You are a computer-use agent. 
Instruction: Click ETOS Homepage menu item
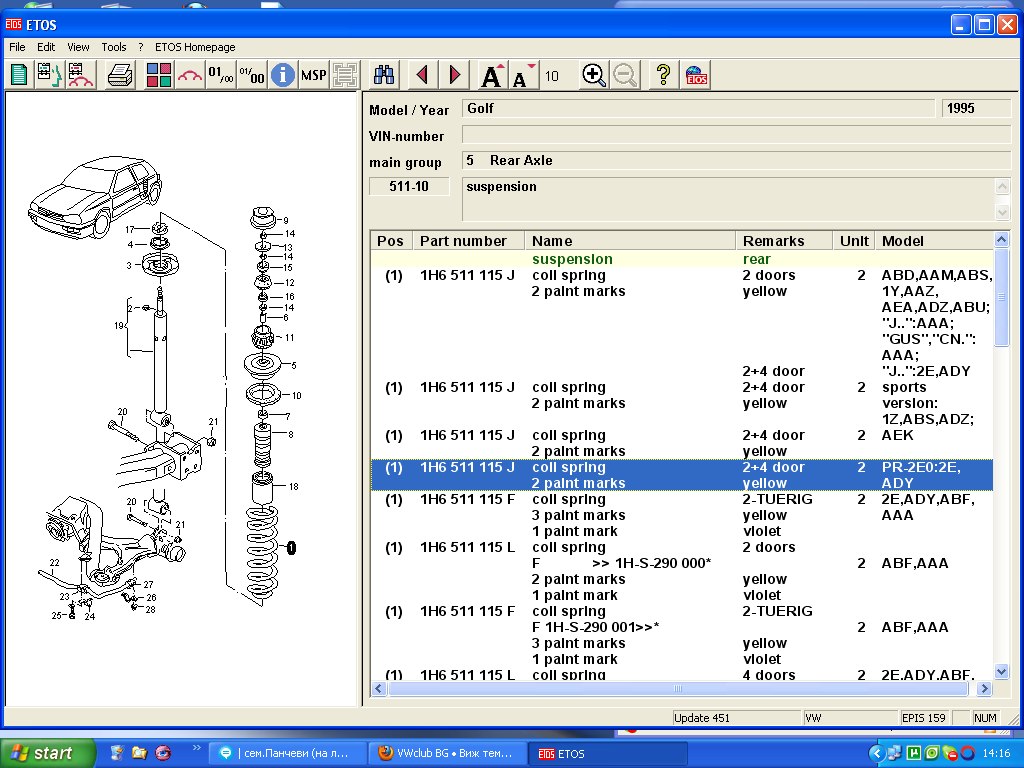(195, 47)
